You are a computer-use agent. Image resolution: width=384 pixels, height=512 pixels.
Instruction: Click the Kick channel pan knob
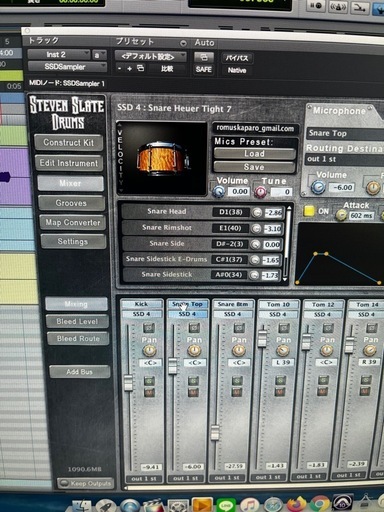(149, 351)
